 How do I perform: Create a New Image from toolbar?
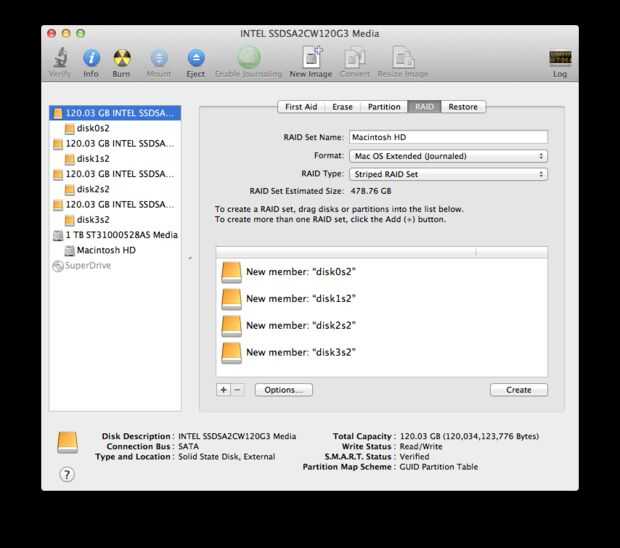(x=312, y=57)
